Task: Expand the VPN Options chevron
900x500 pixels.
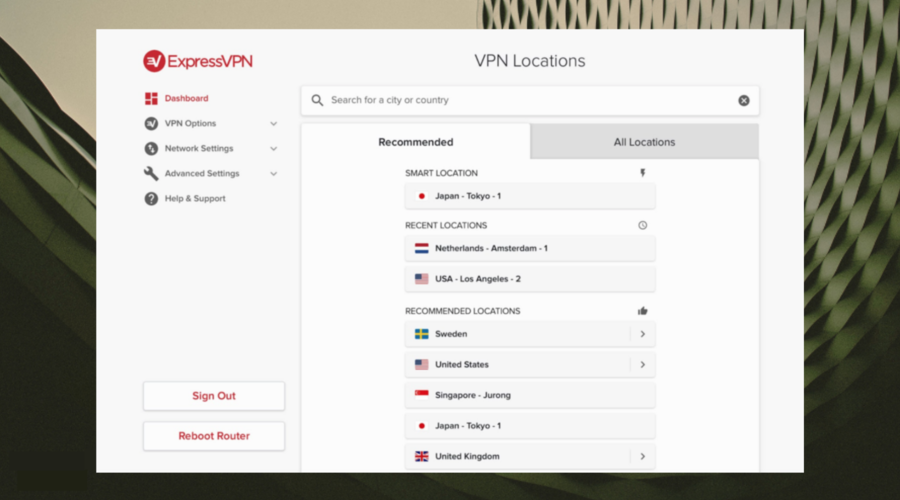Action: pos(274,123)
